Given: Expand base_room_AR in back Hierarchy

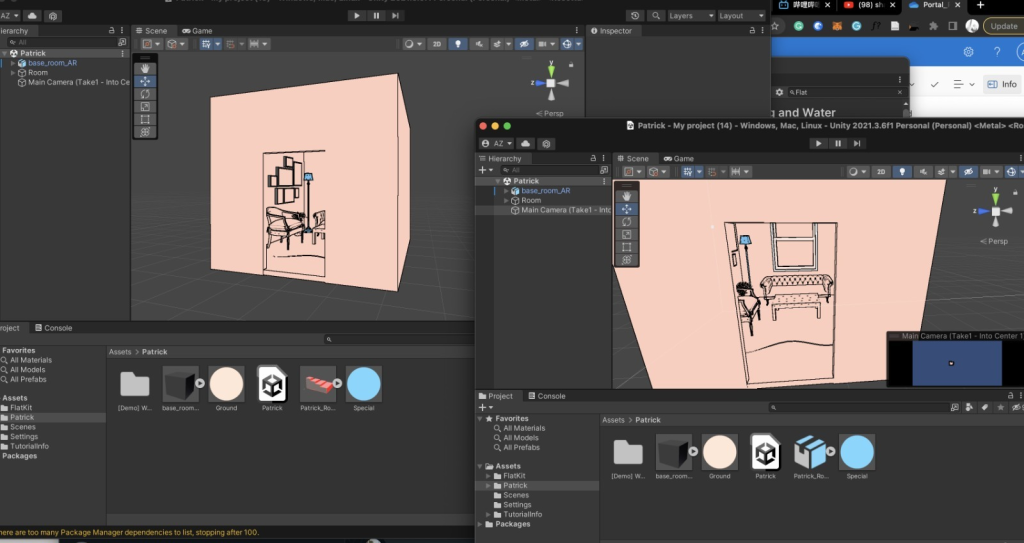Looking at the screenshot, I should [x=12, y=63].
